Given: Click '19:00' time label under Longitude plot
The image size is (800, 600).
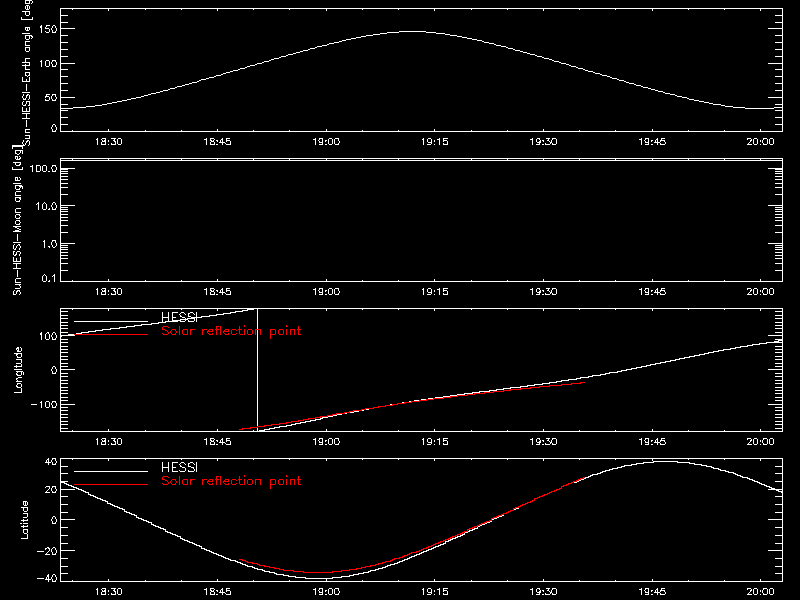Looking at the screenshot, I should click(326, 442).
